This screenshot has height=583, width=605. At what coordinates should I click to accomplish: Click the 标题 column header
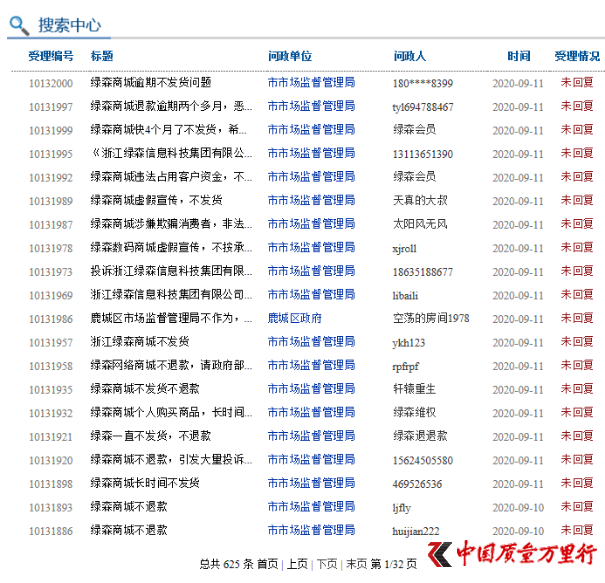(x=102, y=56)
